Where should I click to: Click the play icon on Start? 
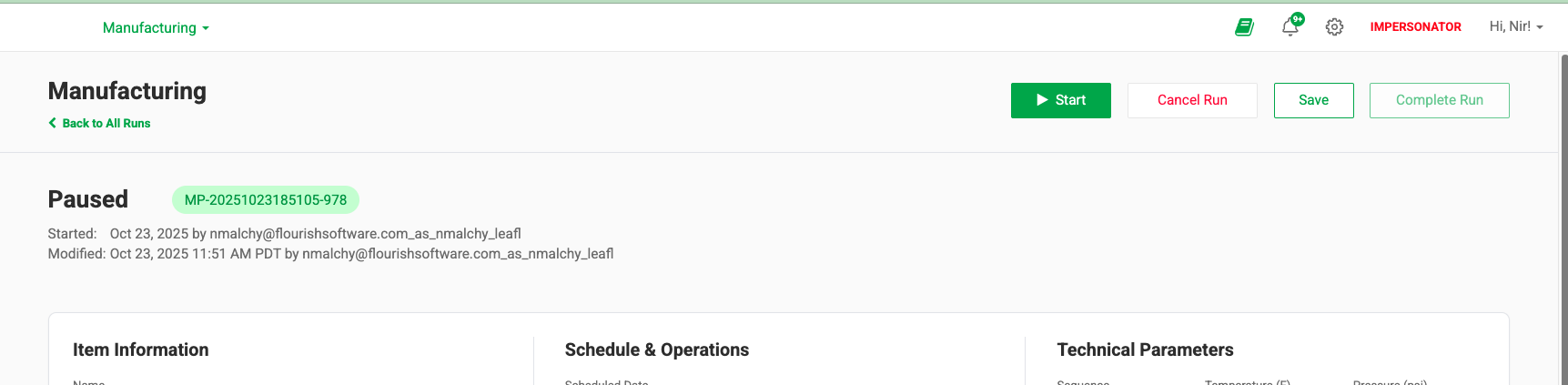coord(1042,100)
